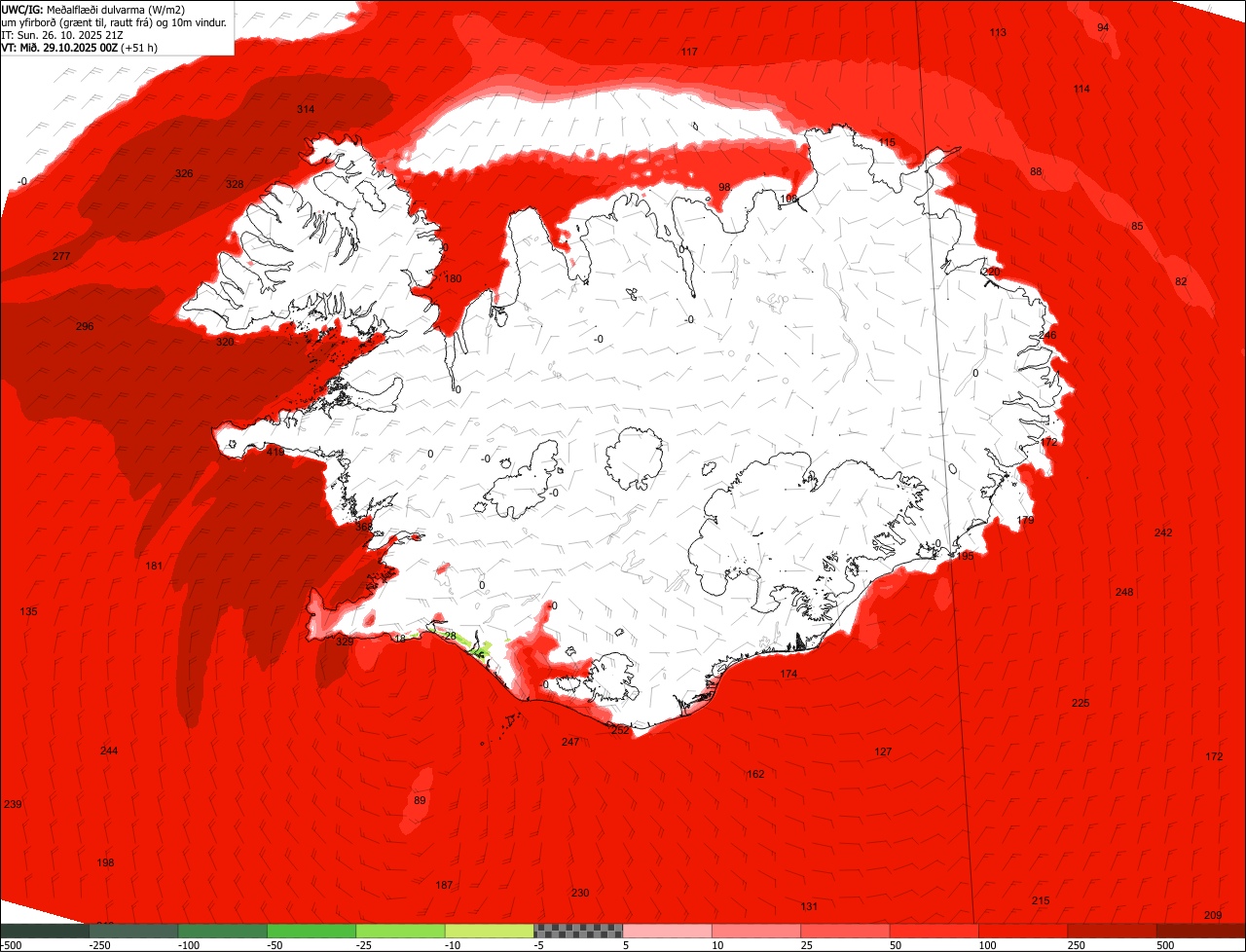Select the map value 215
This screenshot has height=952, width=1246.
[1041, 900]
